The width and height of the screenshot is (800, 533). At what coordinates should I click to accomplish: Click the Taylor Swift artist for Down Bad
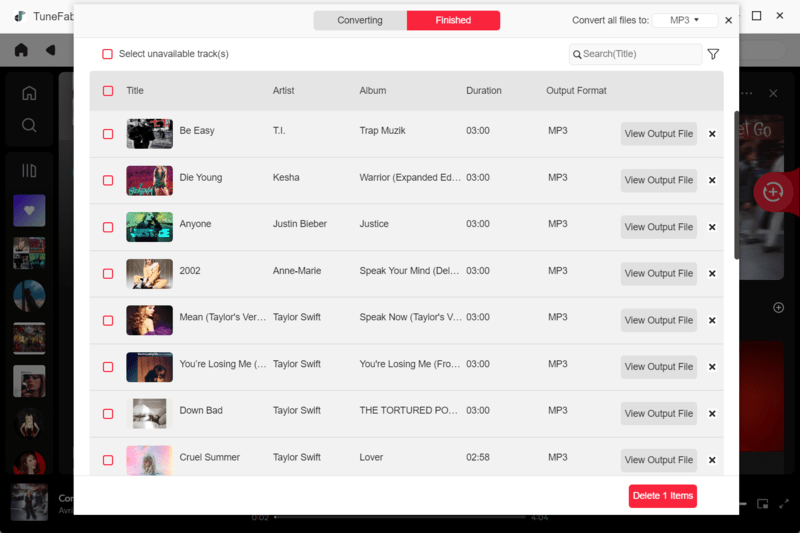[x=296, y=411]
